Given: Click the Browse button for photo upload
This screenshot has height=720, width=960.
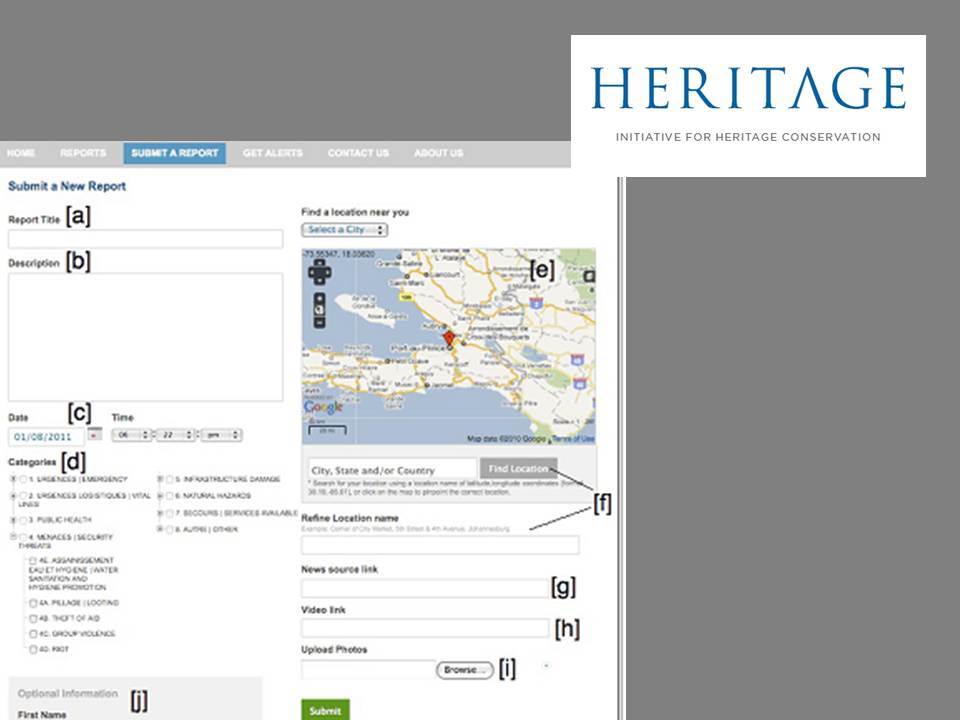Looking at the screenshot, I should [465, 670].
